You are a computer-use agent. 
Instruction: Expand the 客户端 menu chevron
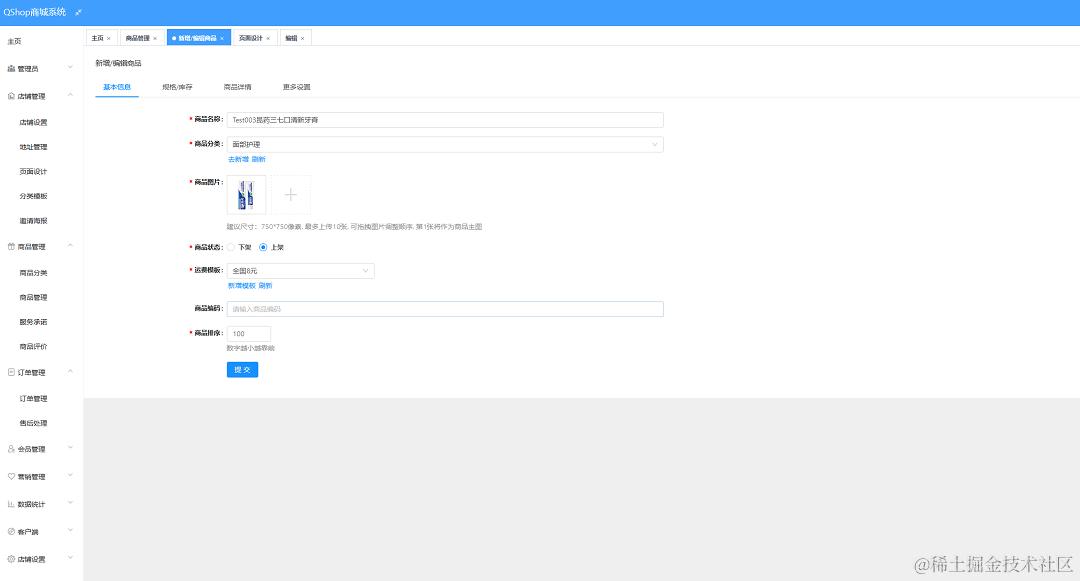coord(70,531)
